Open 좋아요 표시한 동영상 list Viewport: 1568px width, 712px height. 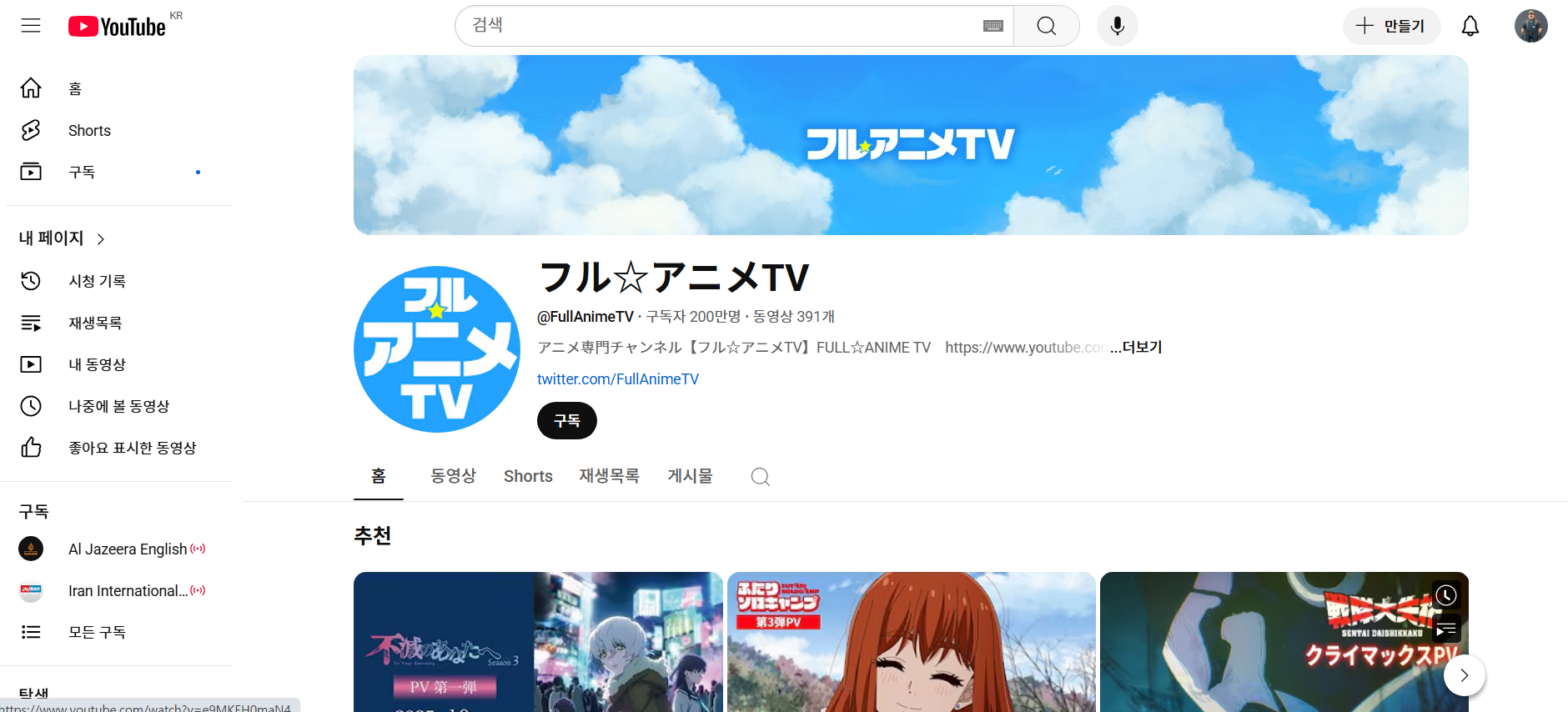[118, 448]
